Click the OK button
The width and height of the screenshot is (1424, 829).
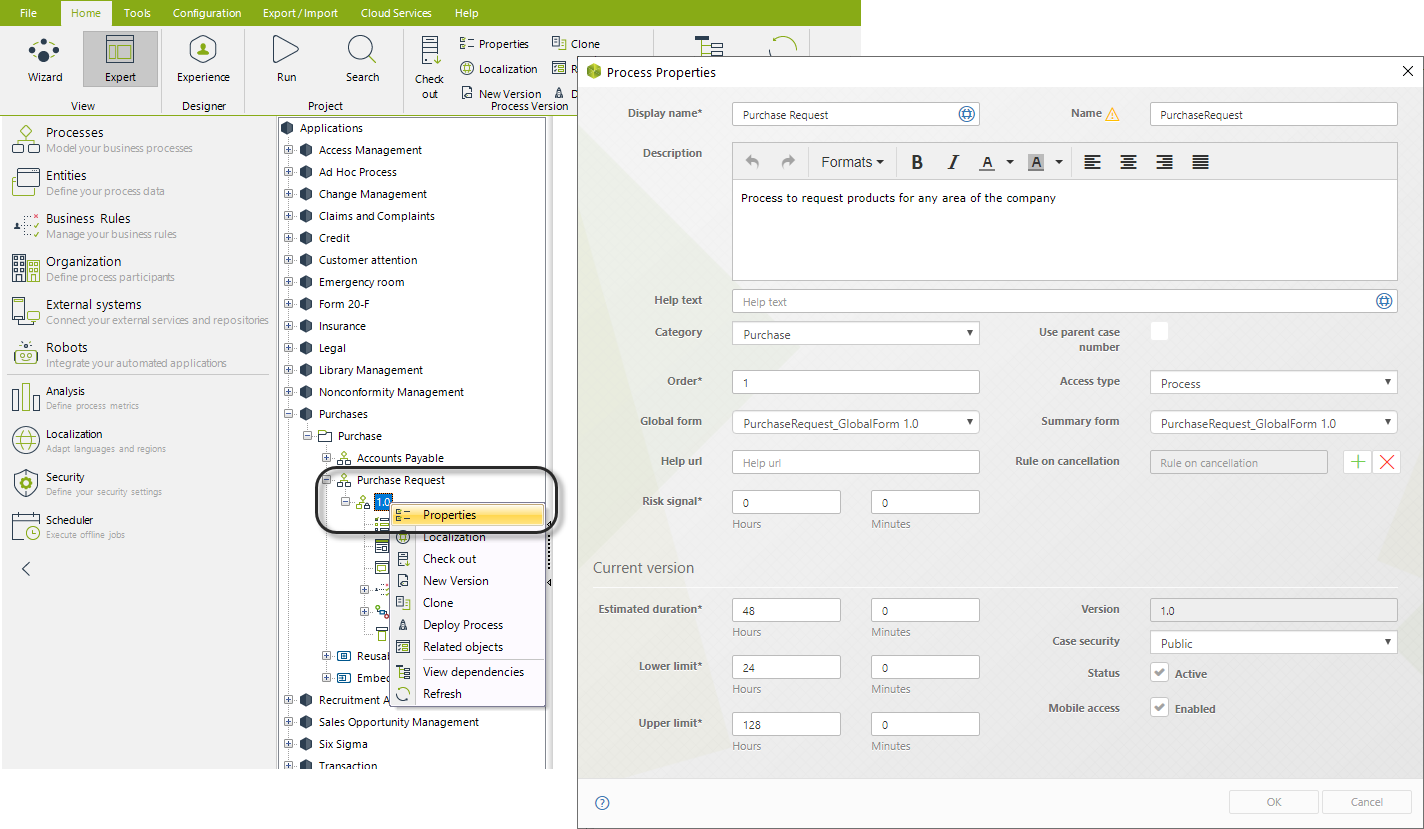click(x=1273, y=802)
